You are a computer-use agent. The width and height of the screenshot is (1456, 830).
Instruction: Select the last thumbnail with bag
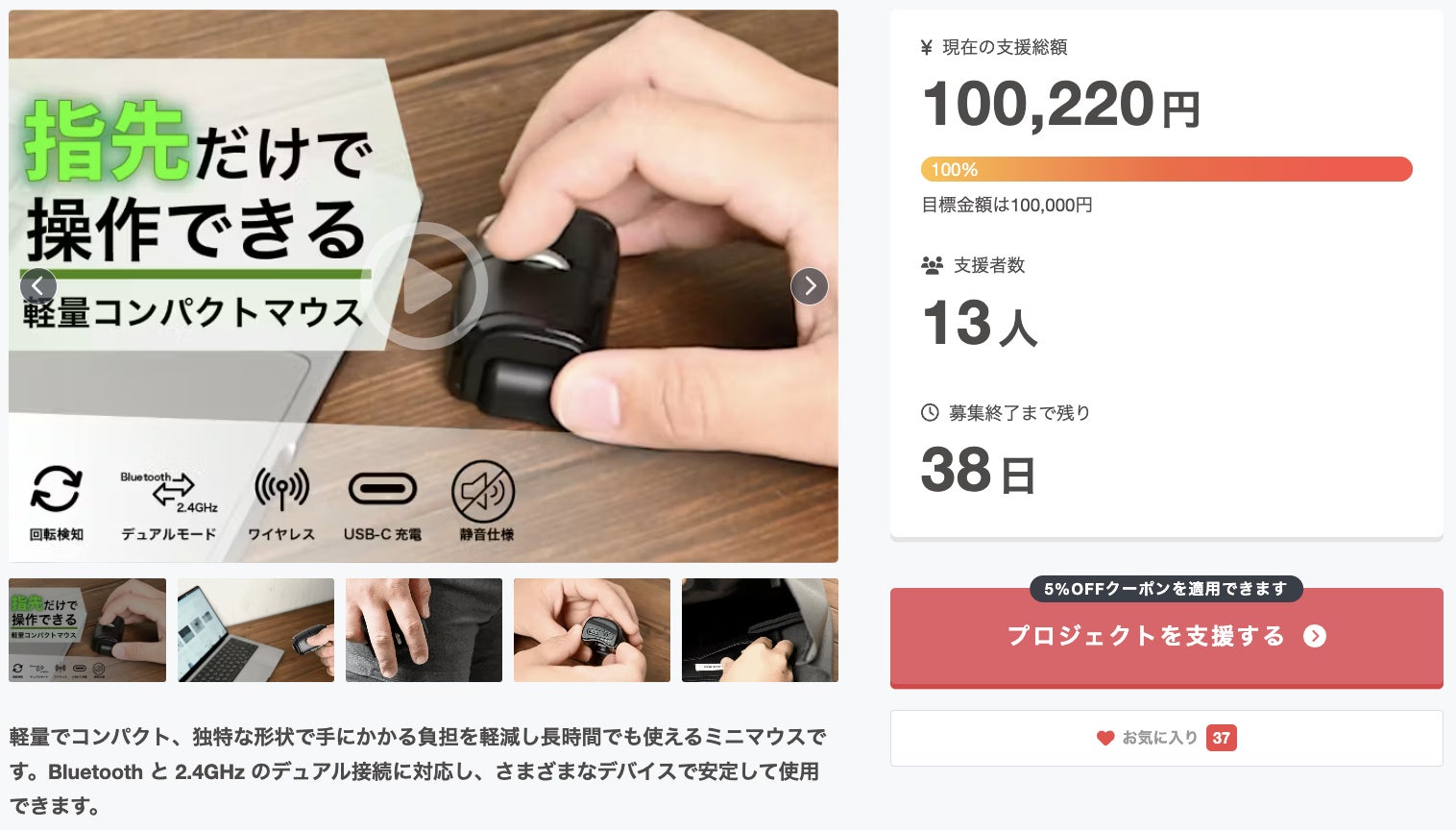760,630
